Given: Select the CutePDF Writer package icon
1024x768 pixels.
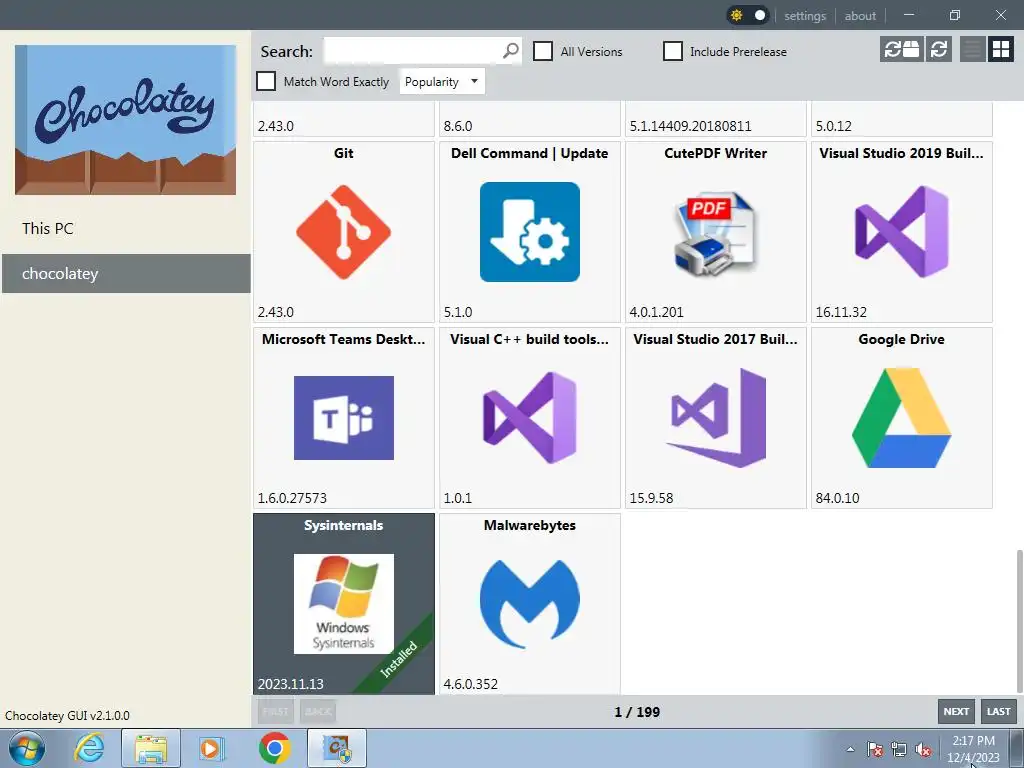Looking at the screenshot, I should tap(716, 232).
